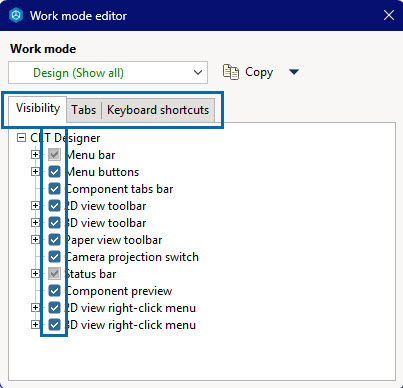Screen dimensions: 403x388
Task: Select the 2D view toolbar row
Action: [105, 206]
